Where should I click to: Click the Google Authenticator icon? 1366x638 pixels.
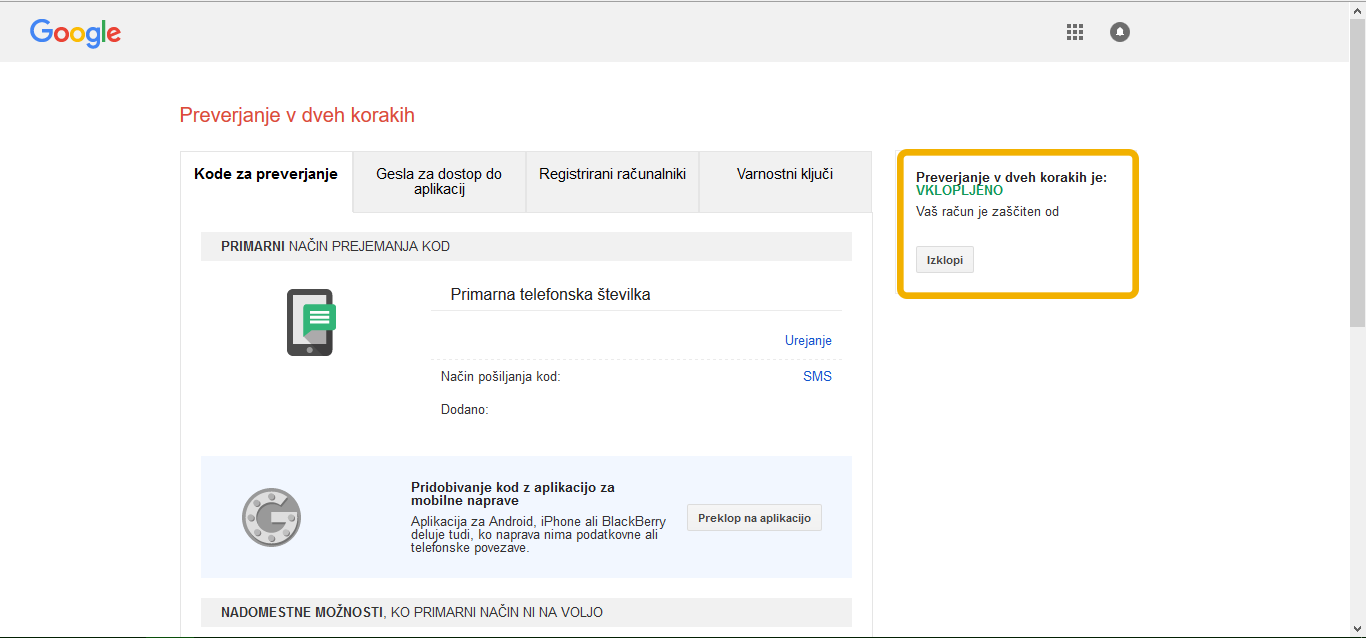[x=271, y=517]
